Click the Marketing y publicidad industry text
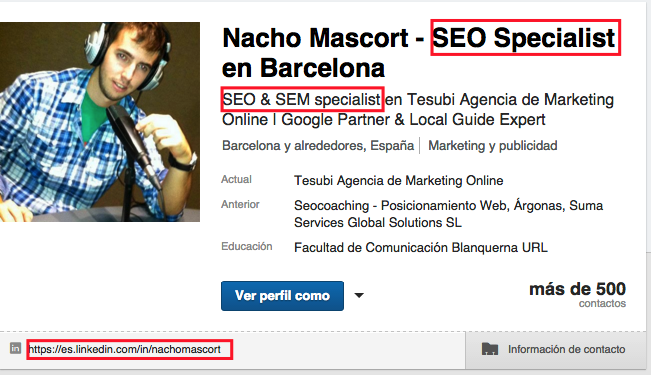Viewport: 651px width, 375px height. (493, 146)
